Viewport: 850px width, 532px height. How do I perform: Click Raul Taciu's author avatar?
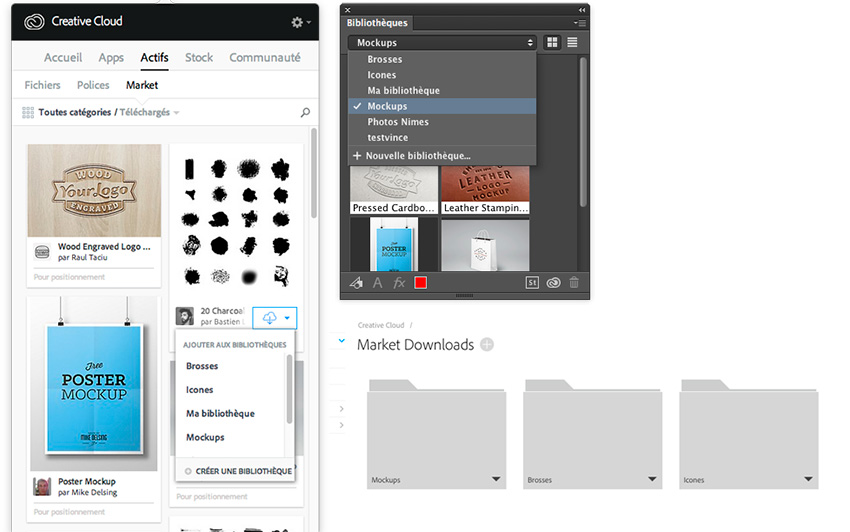tap(42, 252)
